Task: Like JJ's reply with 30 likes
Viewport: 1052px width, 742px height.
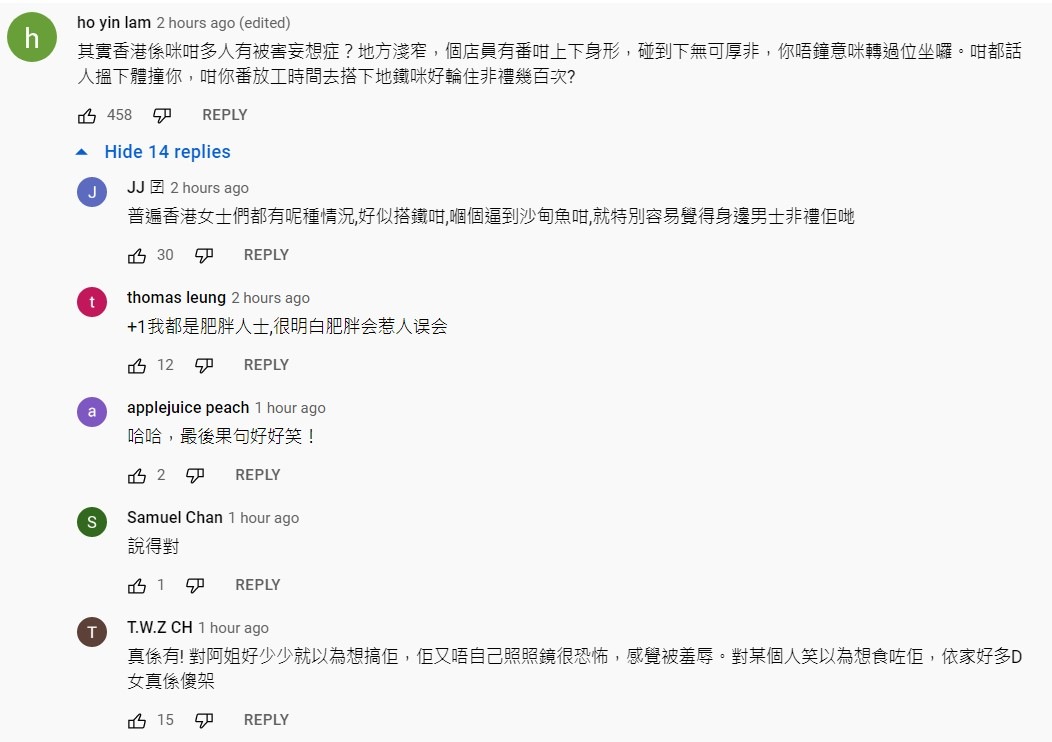Action: (x=137, y=256)
